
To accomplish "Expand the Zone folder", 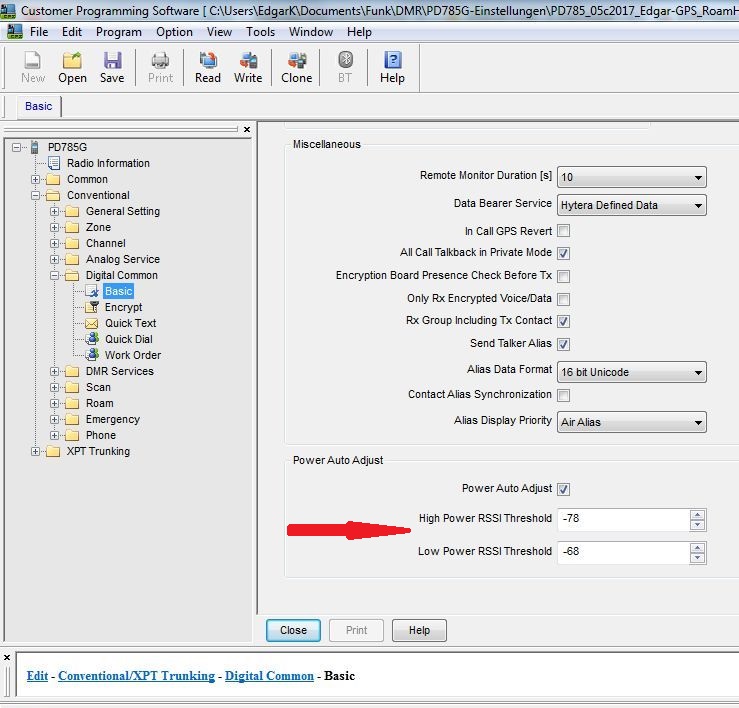I will click(x=54, y=227).
